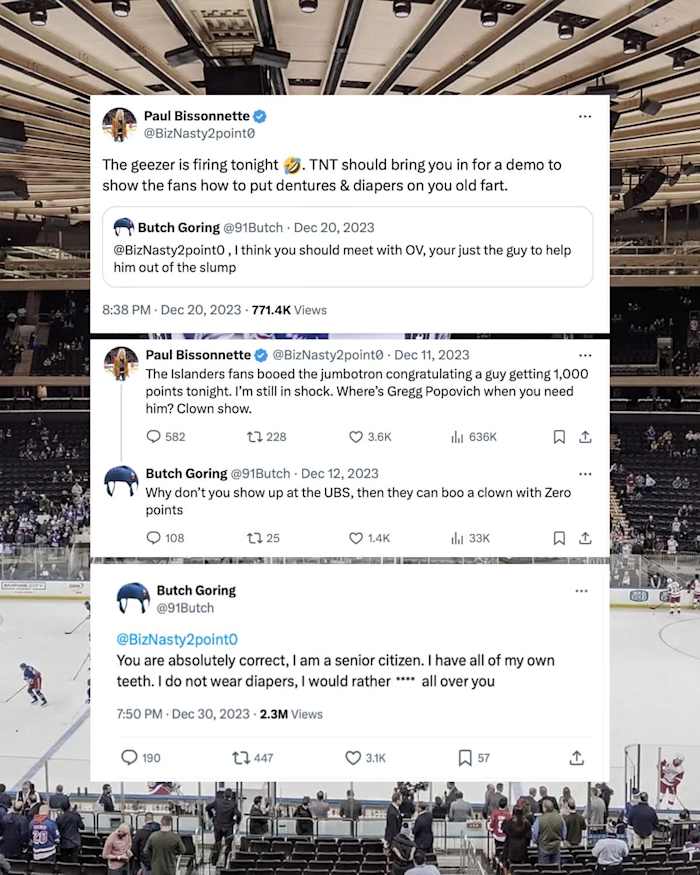Reply to the Dec 11 Islanders booing tweet
This screenshot has width=700, height=875.
coord(153,437)
